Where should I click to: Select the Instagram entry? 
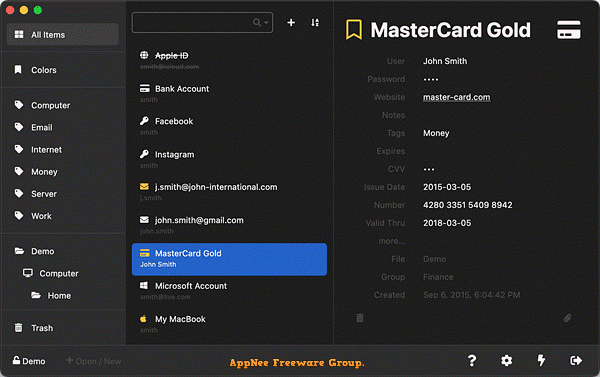pos(229,159)
